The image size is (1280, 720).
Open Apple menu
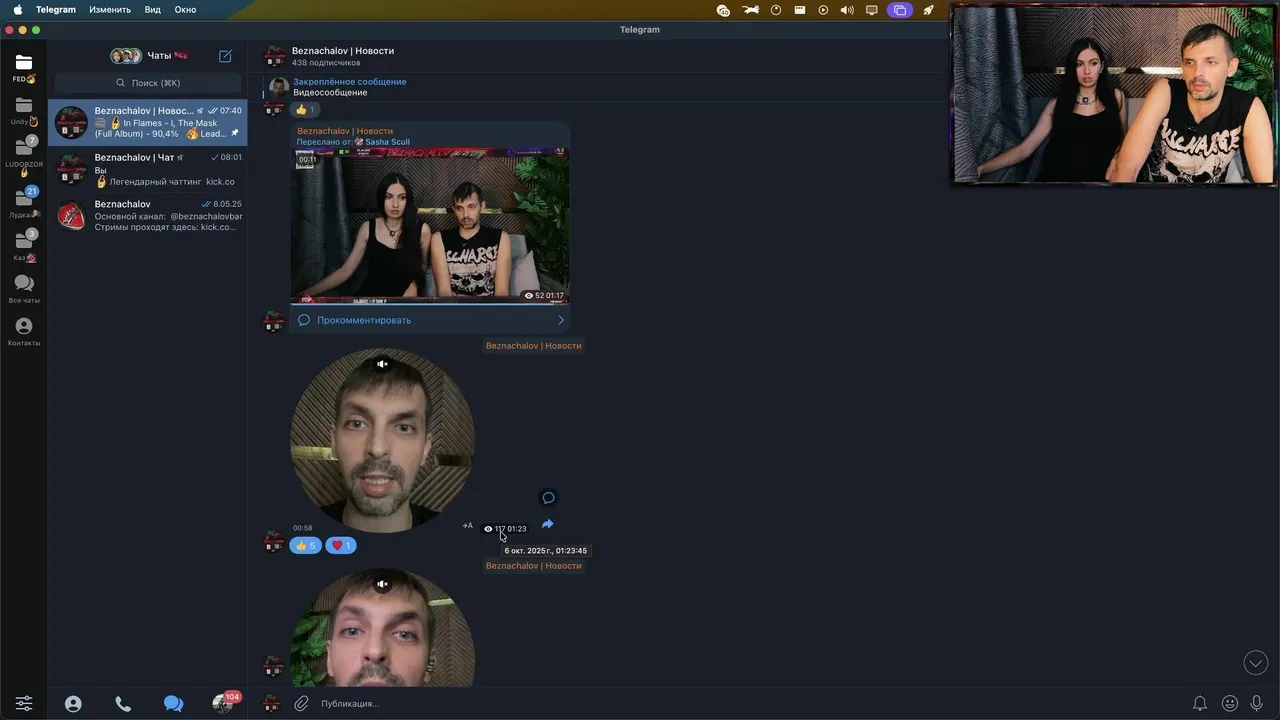coord(17,9)
